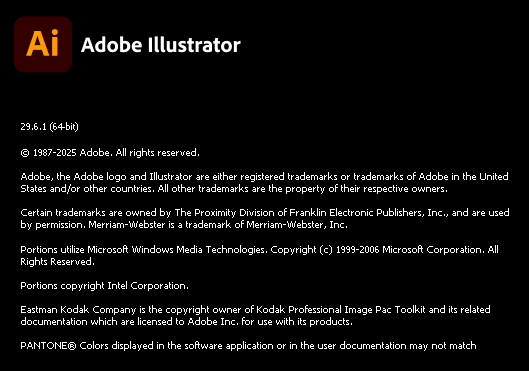Click the PANTONE Colors notice line

248,346
